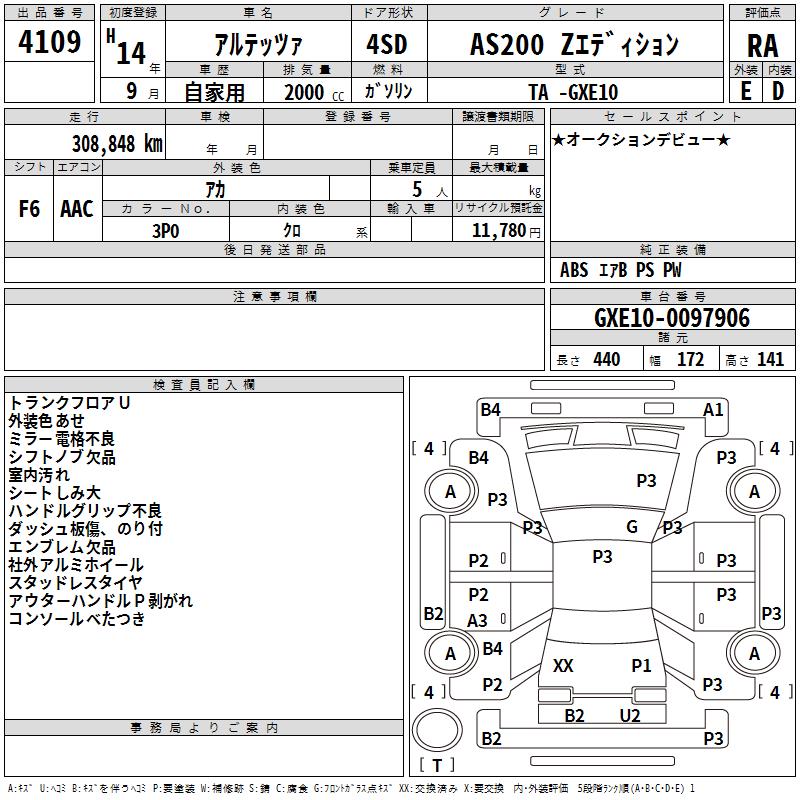Screen dimensions: 800x800
Task: Click inspector note スタッドレスタイヤ
Action: pyautogui.click(x=75, y=583)
